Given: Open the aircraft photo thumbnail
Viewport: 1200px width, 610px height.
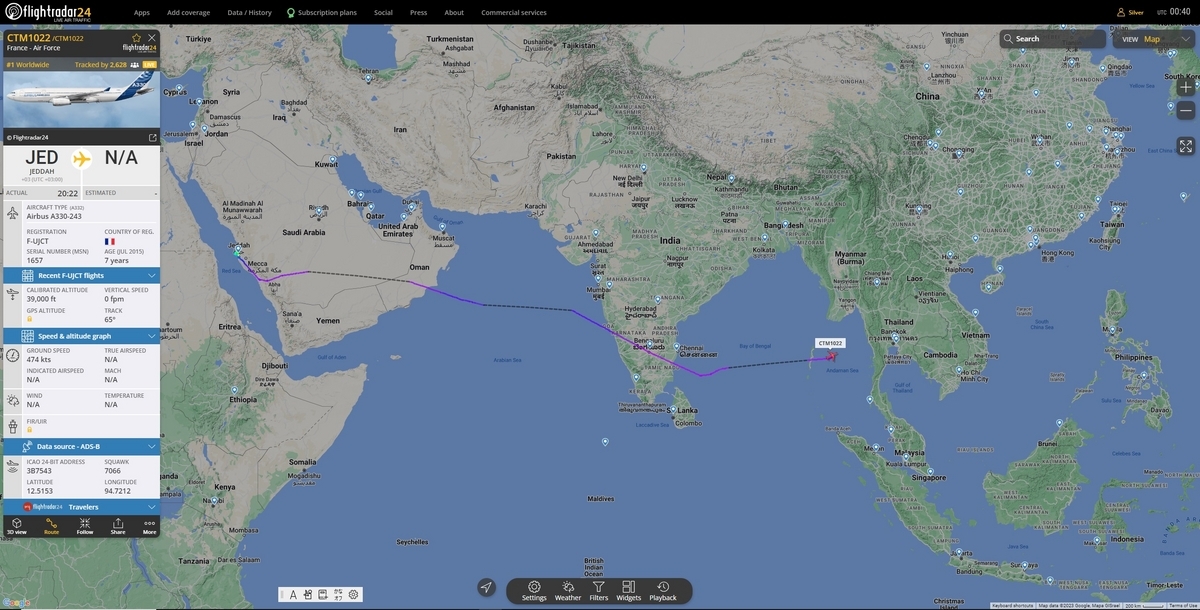Looking at the screenshot, I should point(81,100).
